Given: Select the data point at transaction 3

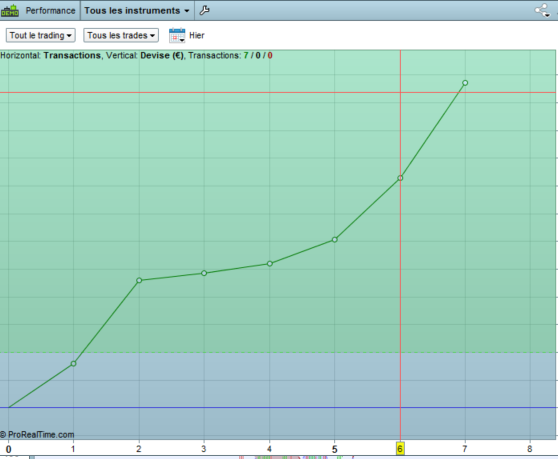Looking at the screenshot, I should pyautogui.click(x=204, y=273).
